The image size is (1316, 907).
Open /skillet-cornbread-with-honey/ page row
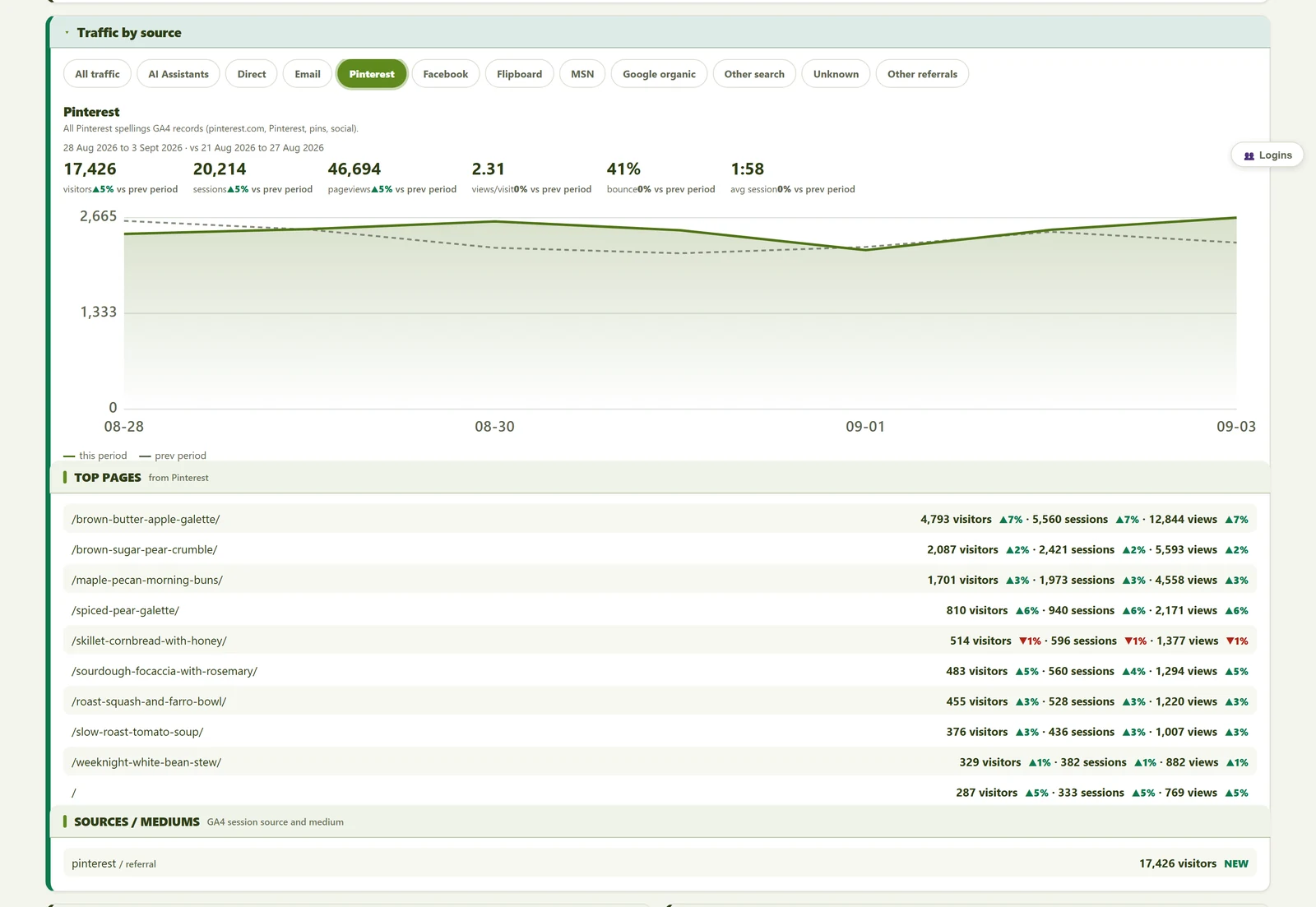pos(660,641)
